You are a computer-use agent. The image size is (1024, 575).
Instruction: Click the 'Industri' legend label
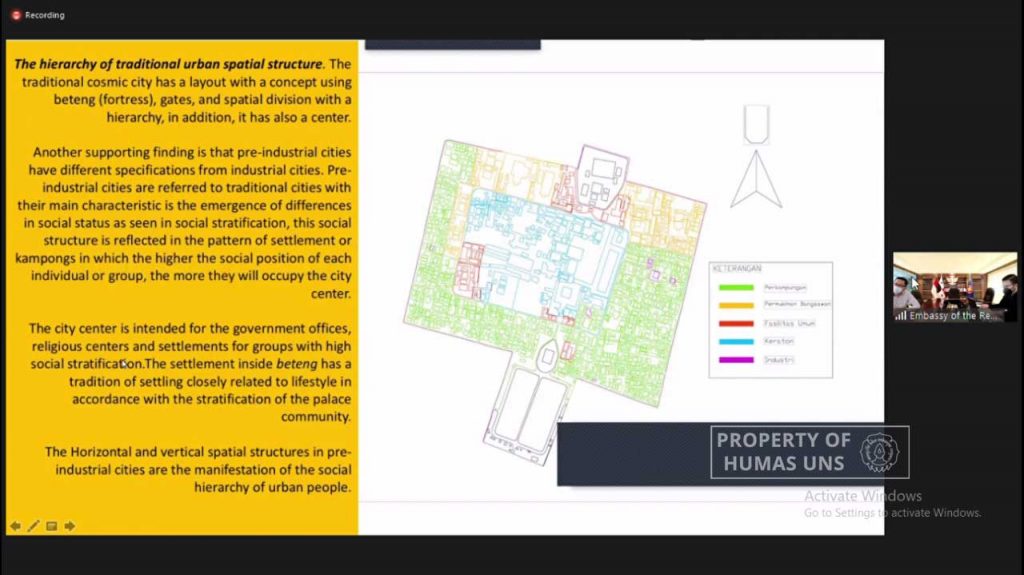tap(778, 360)
